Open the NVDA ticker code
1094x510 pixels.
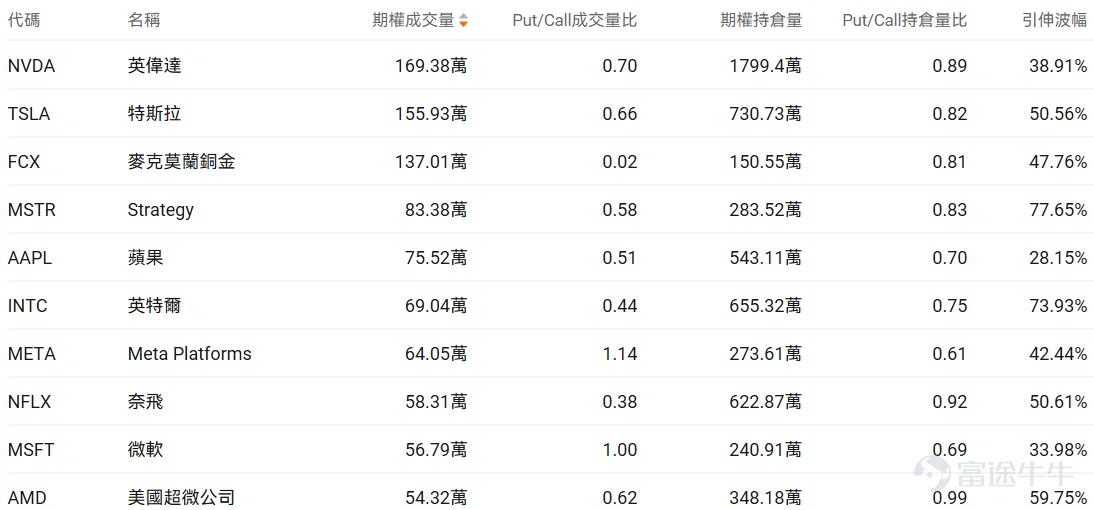[x=31, y=66]
